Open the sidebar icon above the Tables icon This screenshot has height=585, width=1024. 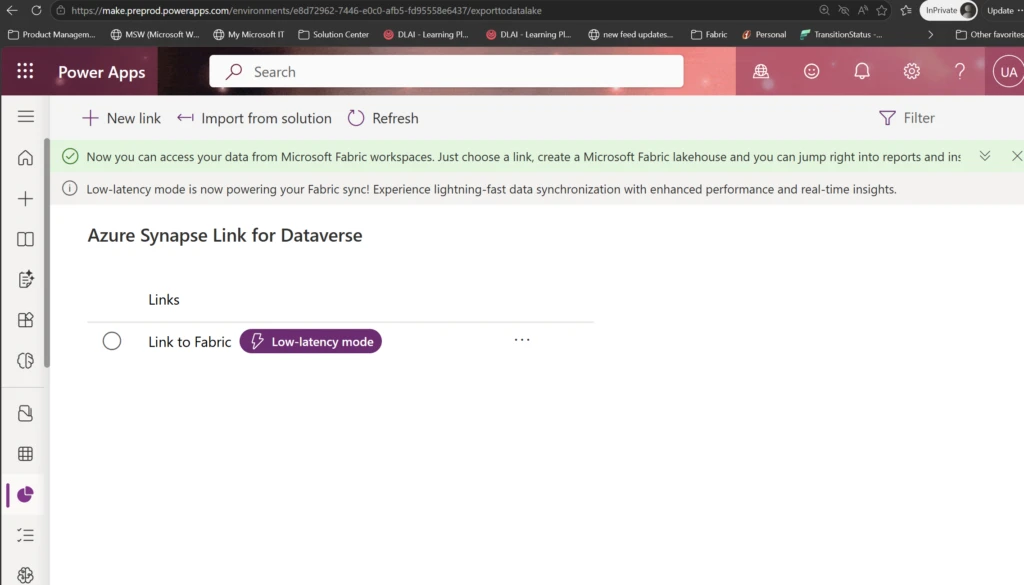click(25, 413)
